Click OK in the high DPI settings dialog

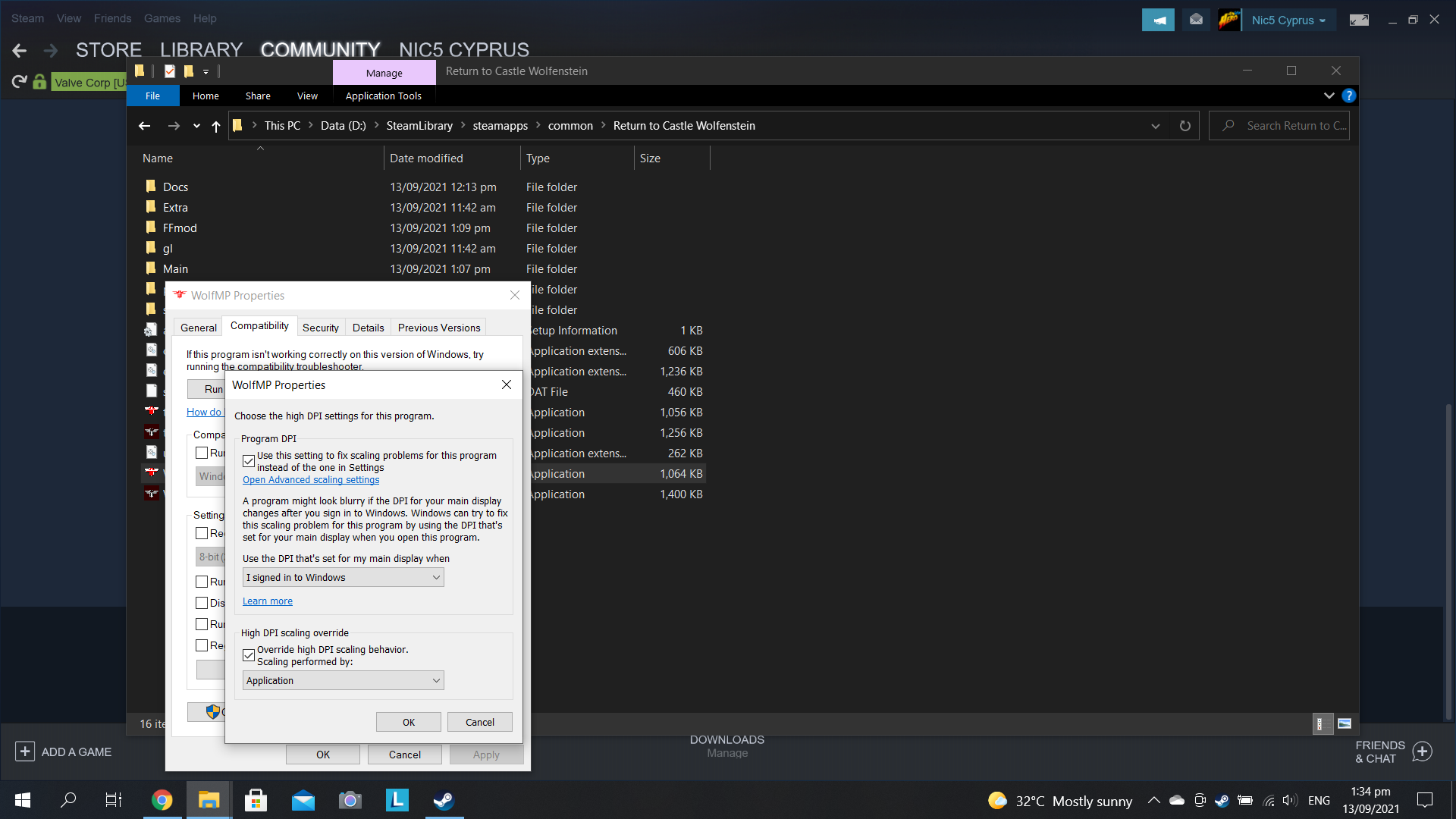pos(408,722)
